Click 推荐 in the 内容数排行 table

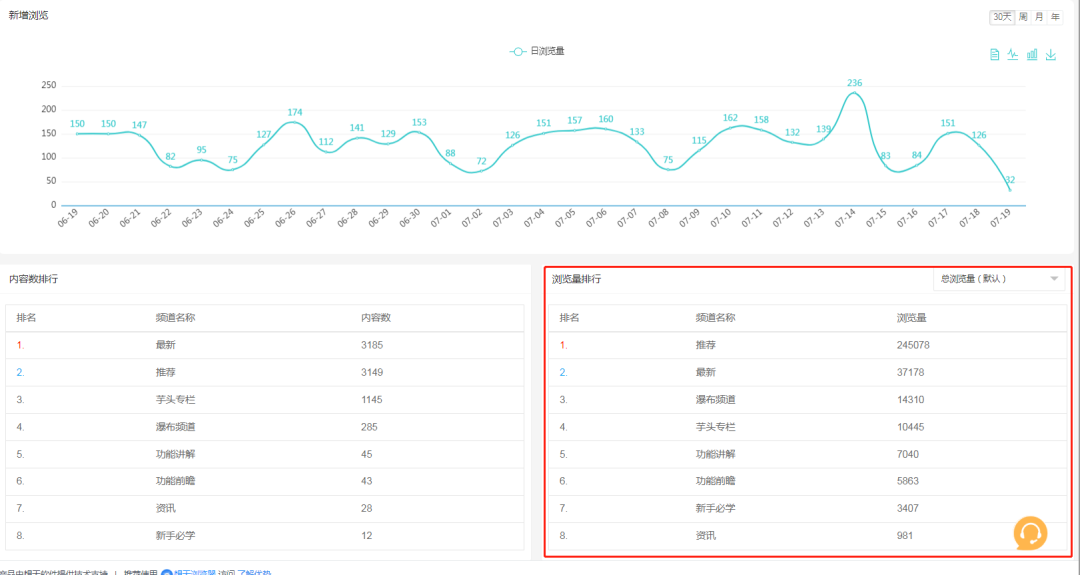click(x=165, y=373)
